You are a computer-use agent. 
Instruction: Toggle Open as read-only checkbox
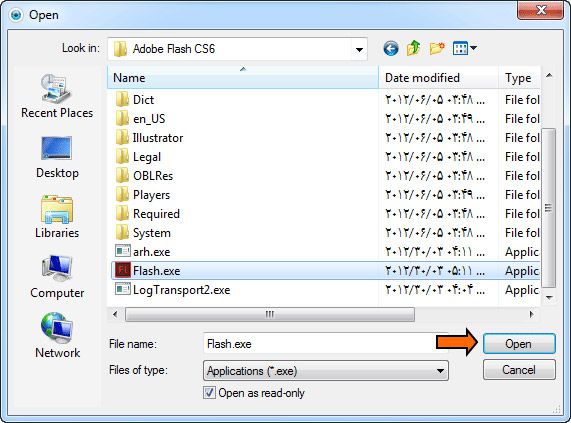(x=209, y=392)
